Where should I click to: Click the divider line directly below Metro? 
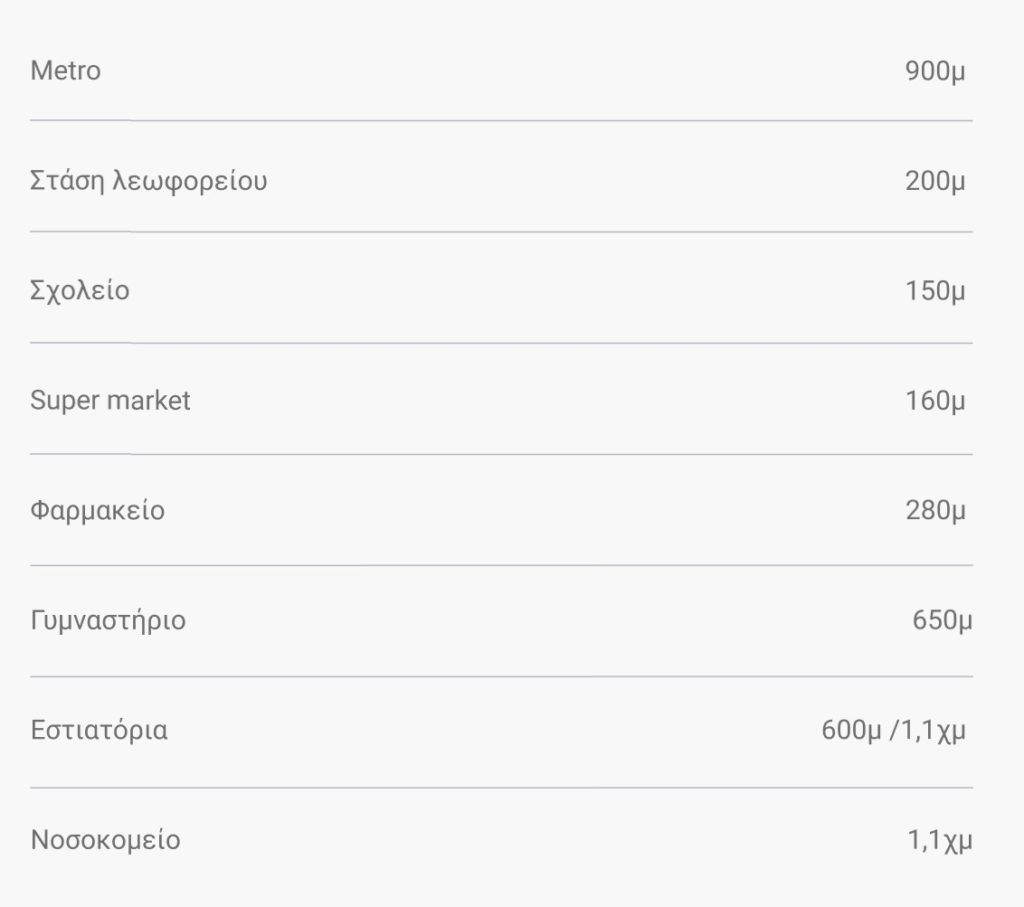click(501, 121)
